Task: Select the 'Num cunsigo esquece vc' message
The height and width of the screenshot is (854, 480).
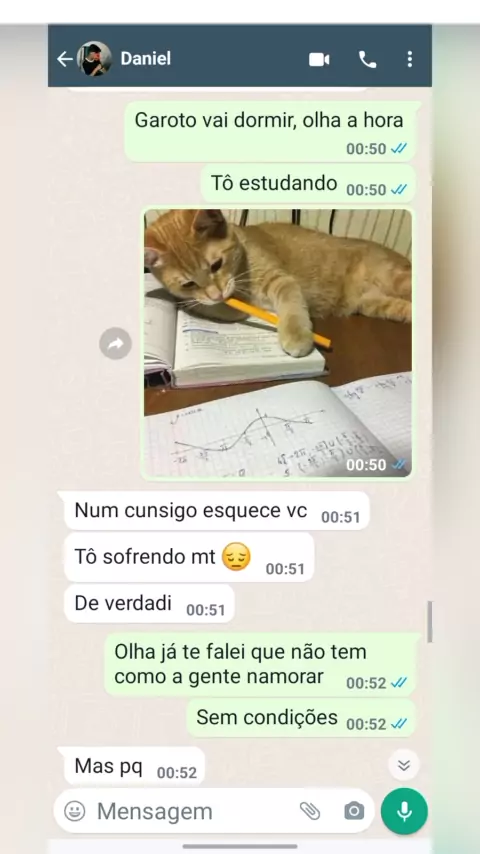Action: click(217, 511)
